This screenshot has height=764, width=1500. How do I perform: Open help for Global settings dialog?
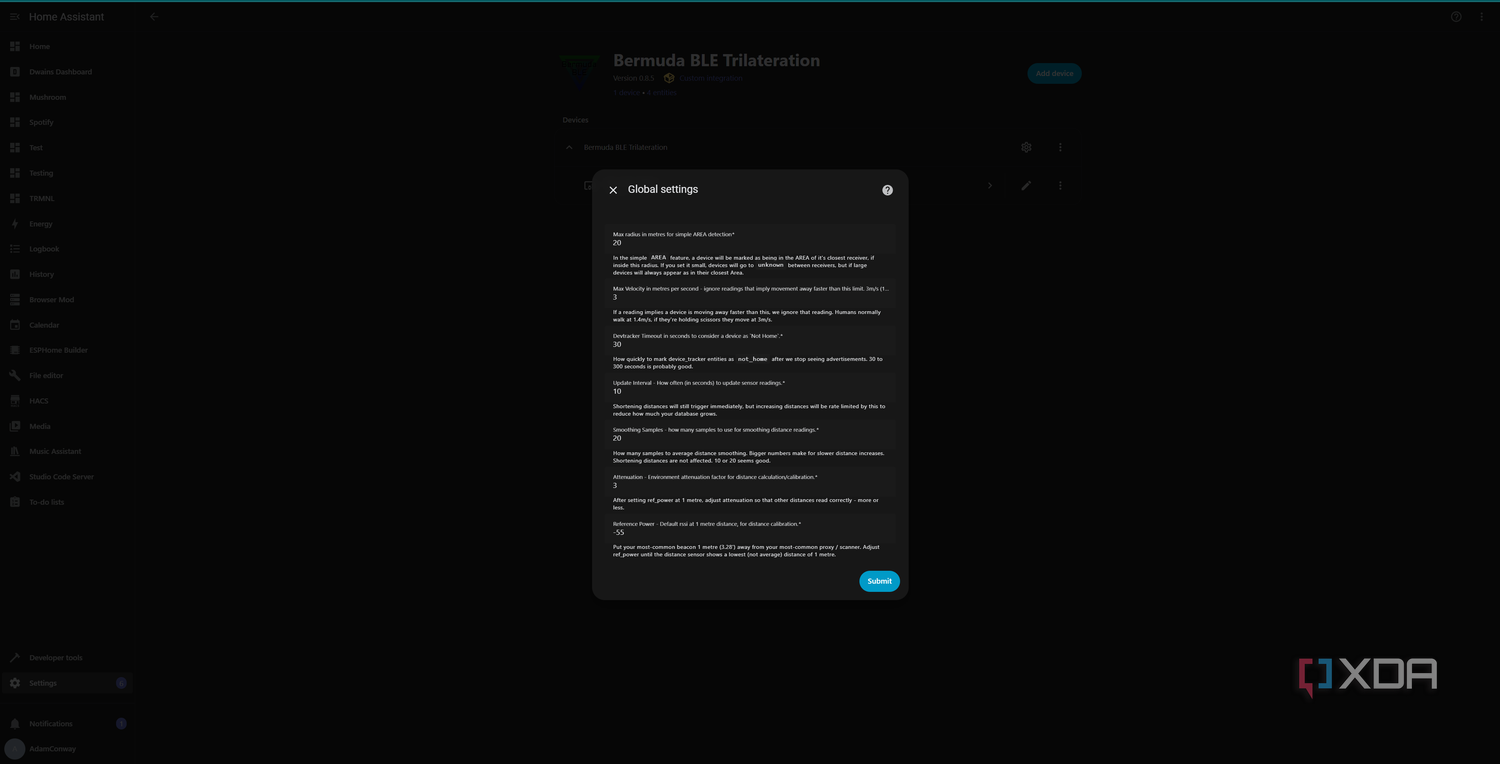click(887, 190)
